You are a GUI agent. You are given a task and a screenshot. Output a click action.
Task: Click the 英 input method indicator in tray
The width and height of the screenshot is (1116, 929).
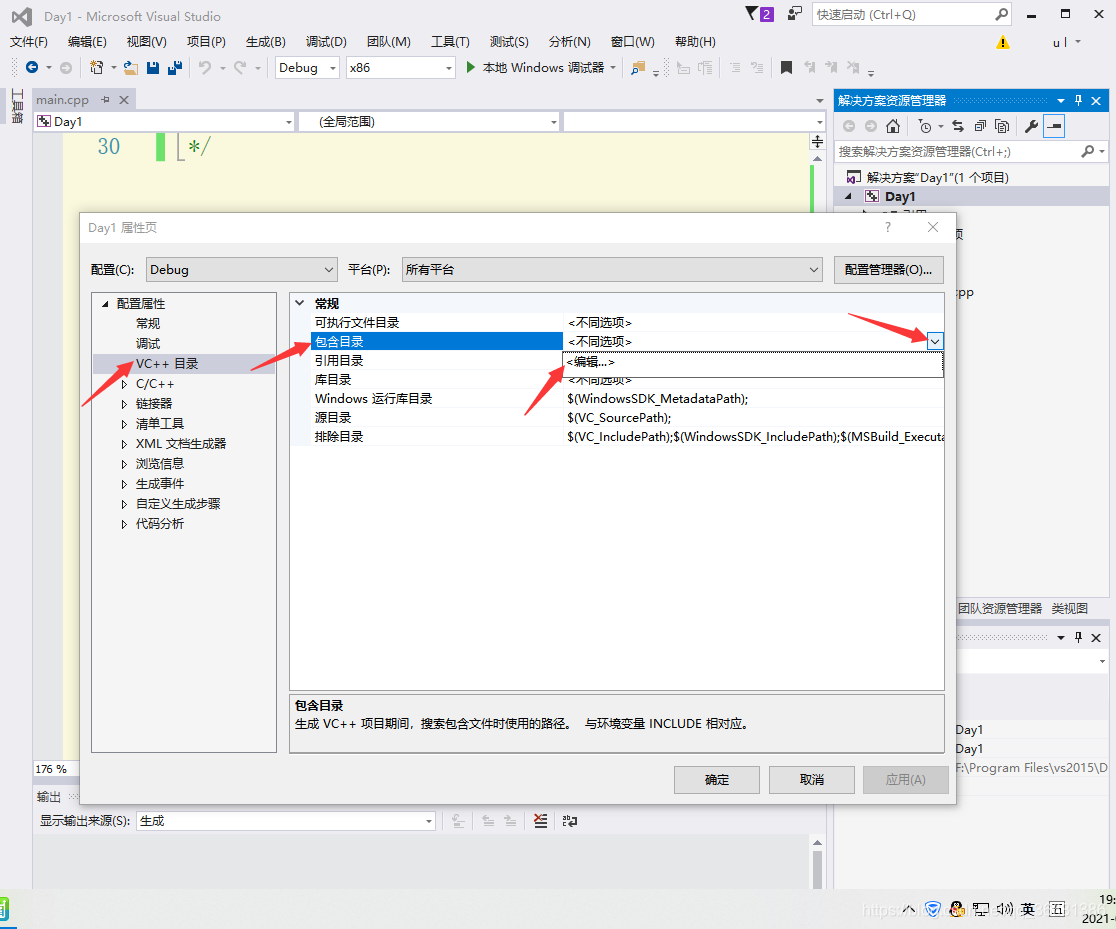(x=1028, y=909)
